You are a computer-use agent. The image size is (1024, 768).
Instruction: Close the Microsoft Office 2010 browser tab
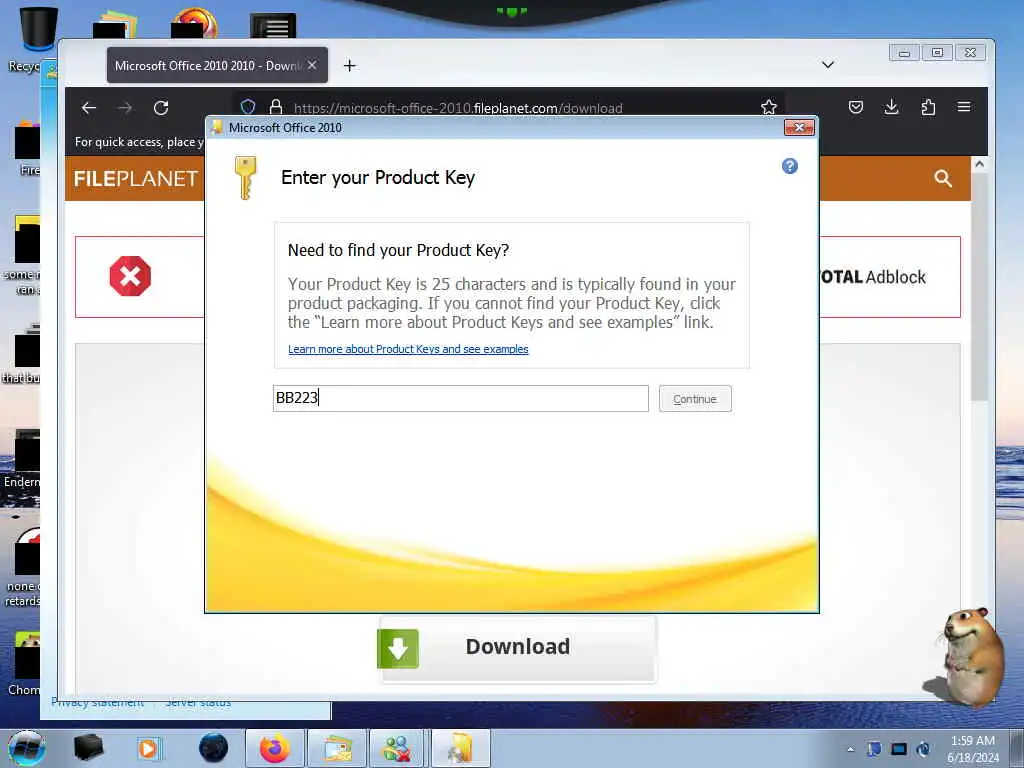312,65
